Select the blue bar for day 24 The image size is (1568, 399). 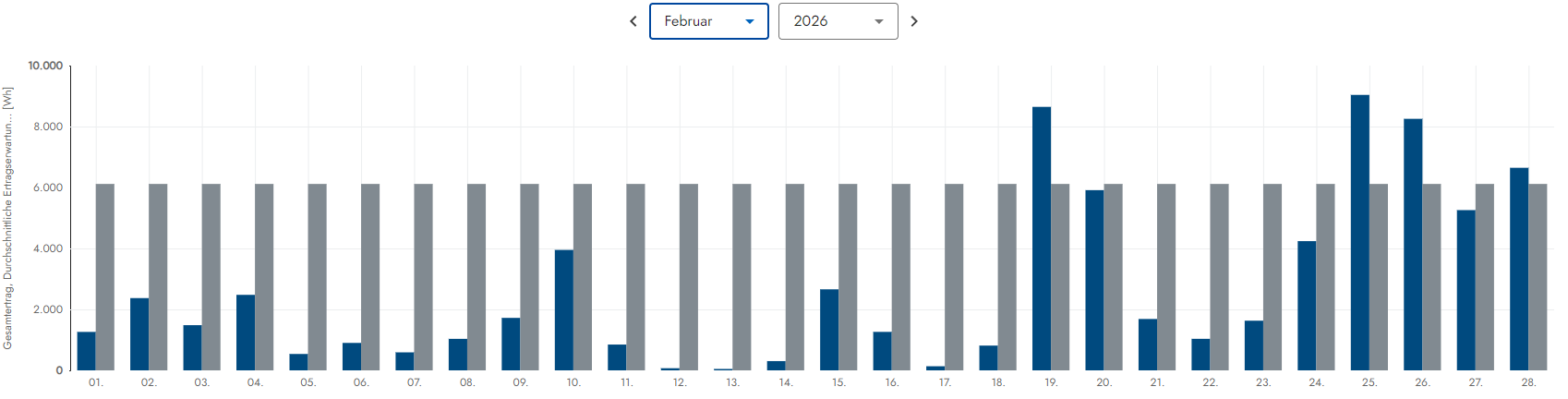coord(1307,306)
